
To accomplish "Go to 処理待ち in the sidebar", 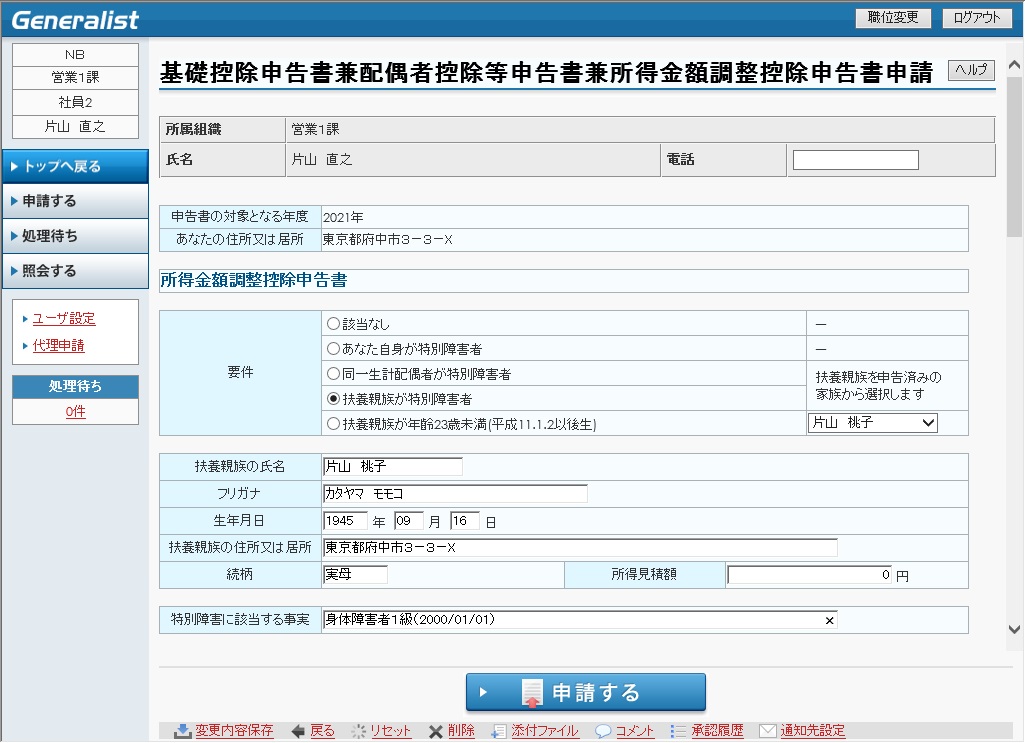I will (75, 236).
